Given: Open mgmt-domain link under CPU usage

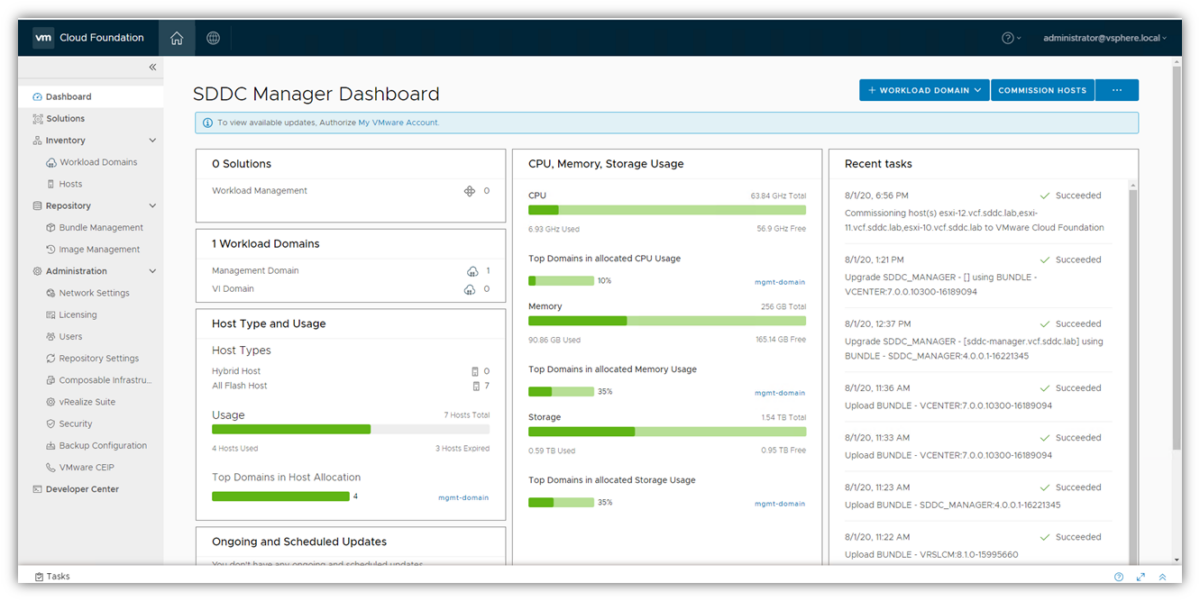Looking at the screenshot, I should (x=780, y=282).
